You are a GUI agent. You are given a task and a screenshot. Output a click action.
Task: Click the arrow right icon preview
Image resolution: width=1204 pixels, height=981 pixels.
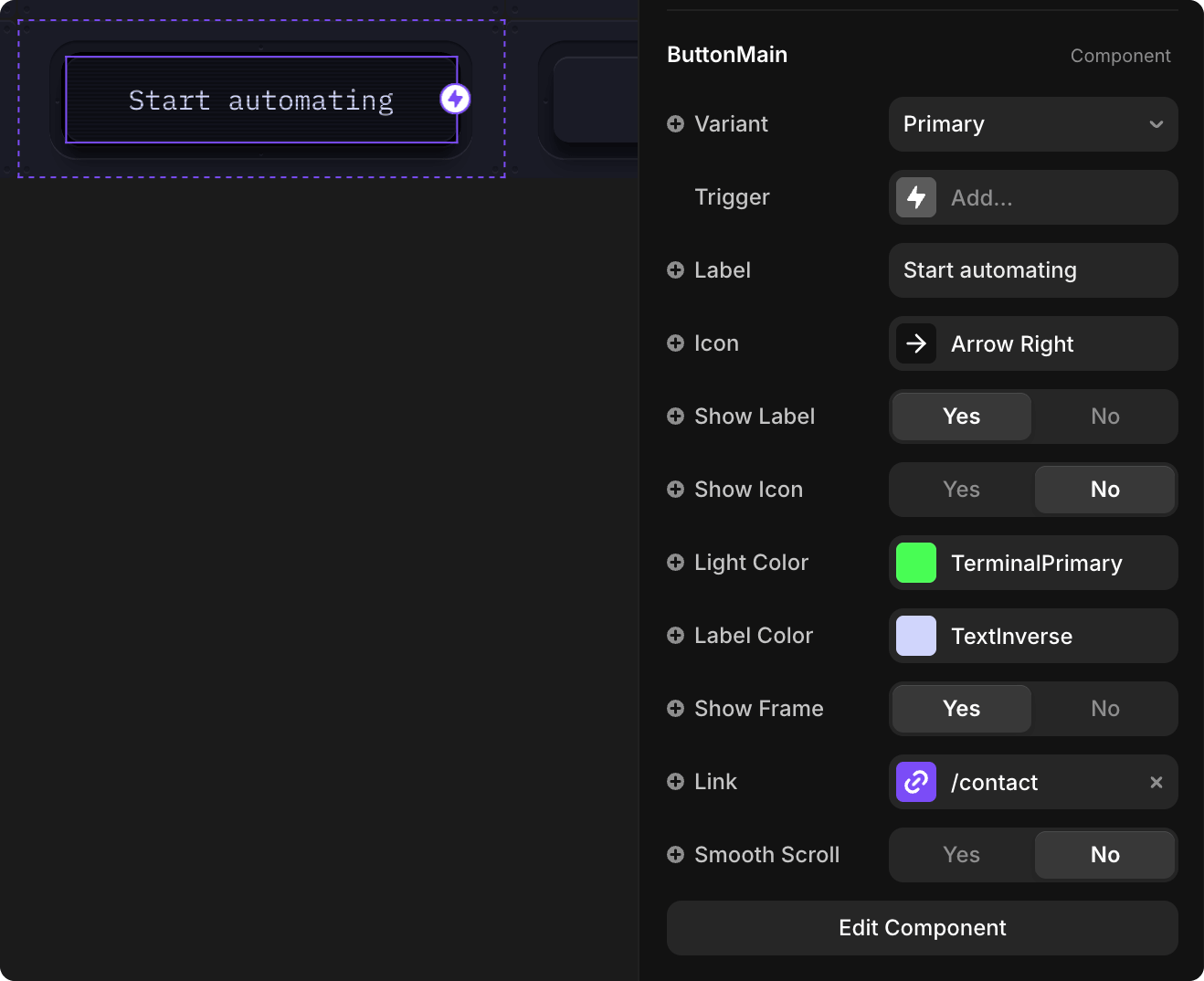click(916, 343)
